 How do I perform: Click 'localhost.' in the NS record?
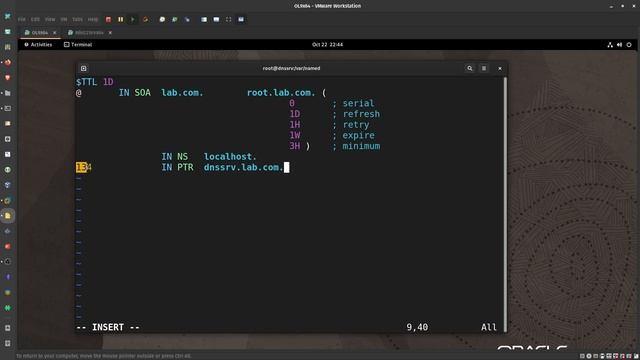(x=230, y=157)
